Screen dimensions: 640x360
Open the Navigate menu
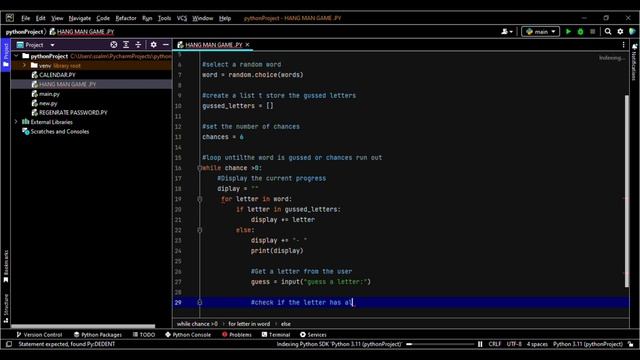[x=80, y=18]
